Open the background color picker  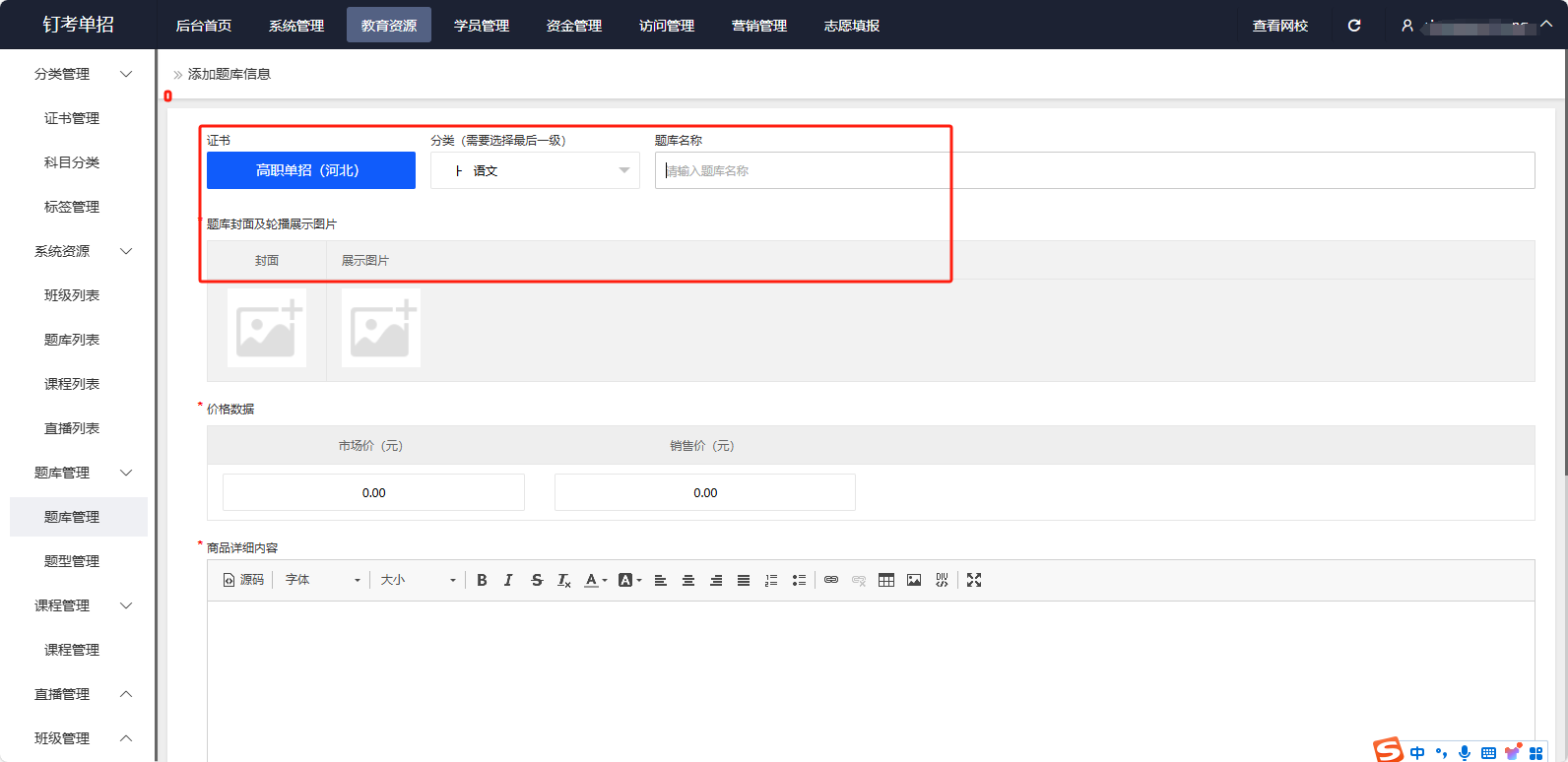(x=629, y=580)
